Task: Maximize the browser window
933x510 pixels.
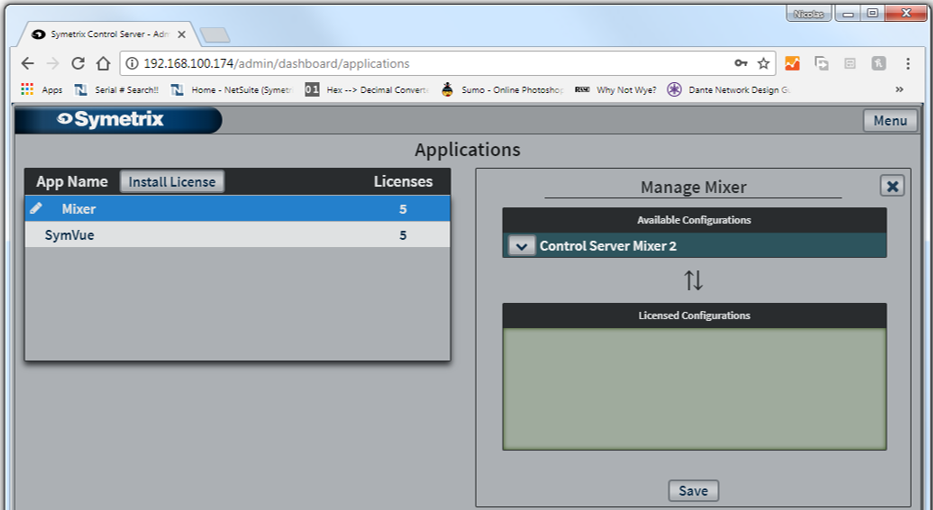Action: click(872, 13)
